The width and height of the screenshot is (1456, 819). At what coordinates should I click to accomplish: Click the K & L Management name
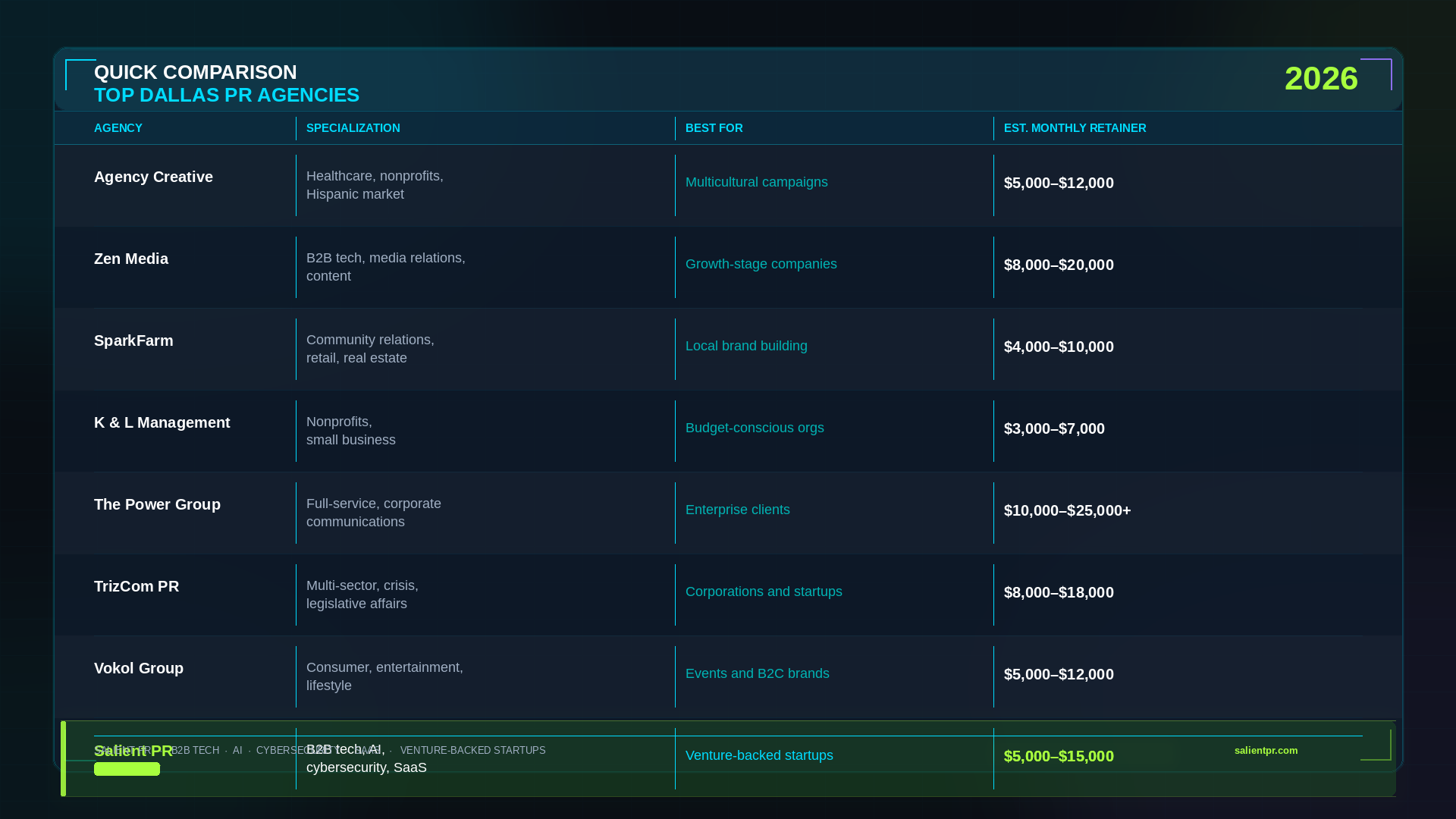click(x=162, y=422)
